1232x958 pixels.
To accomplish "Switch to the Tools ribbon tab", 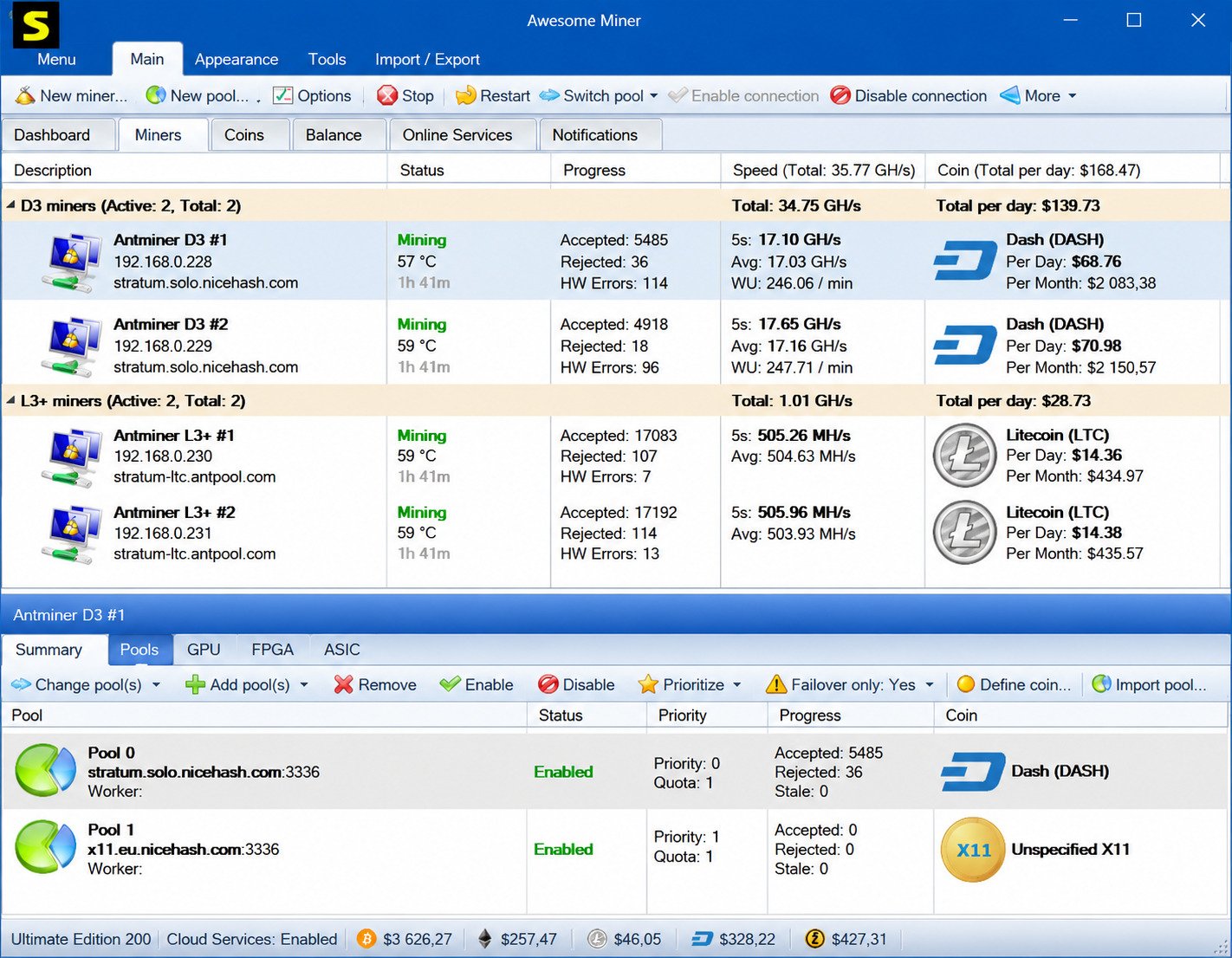I will click(327, 59).
